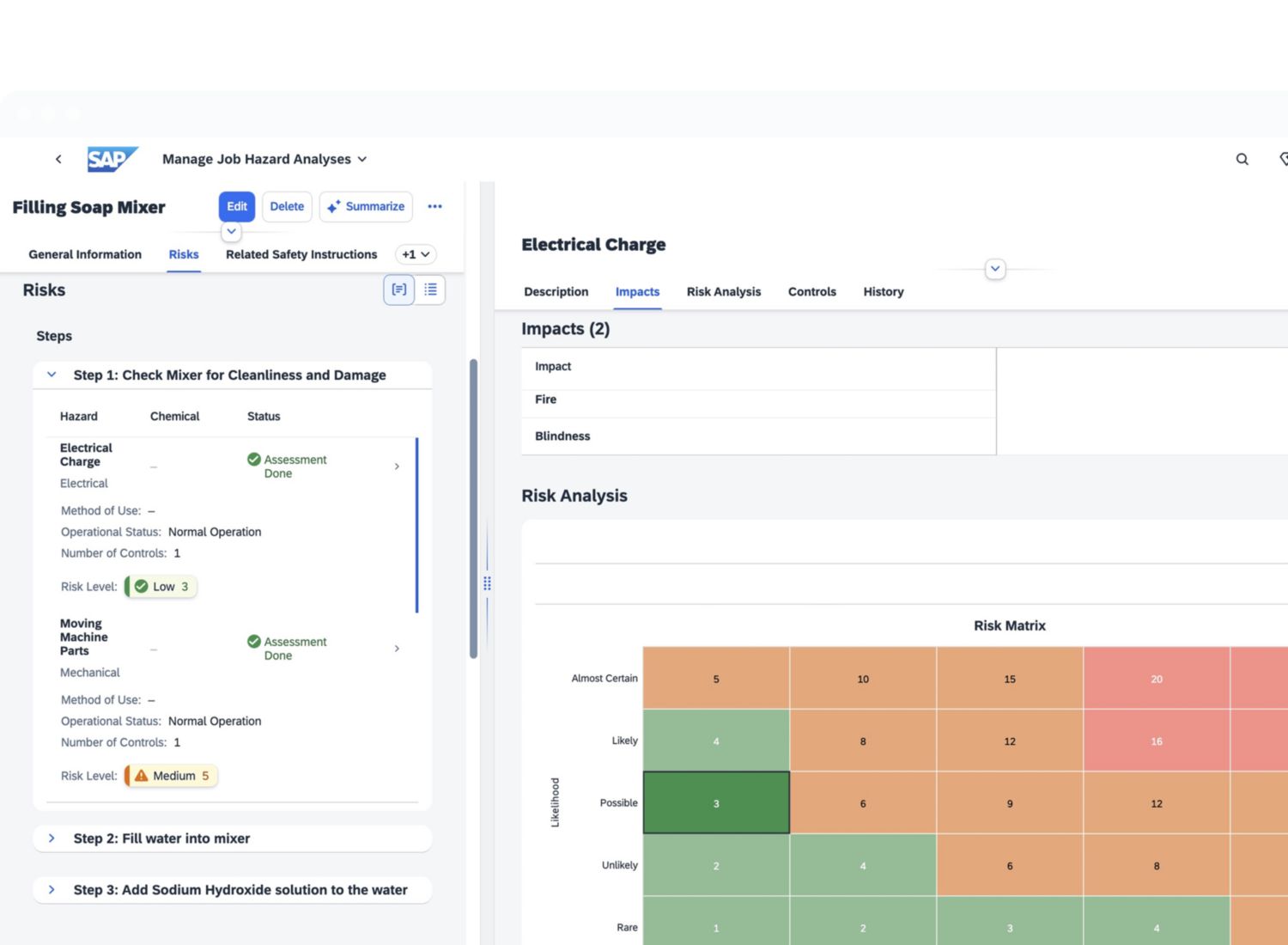Open the search icon in header
The height and width of the screenshot is (945, 1288).
tap(1242, 159)
